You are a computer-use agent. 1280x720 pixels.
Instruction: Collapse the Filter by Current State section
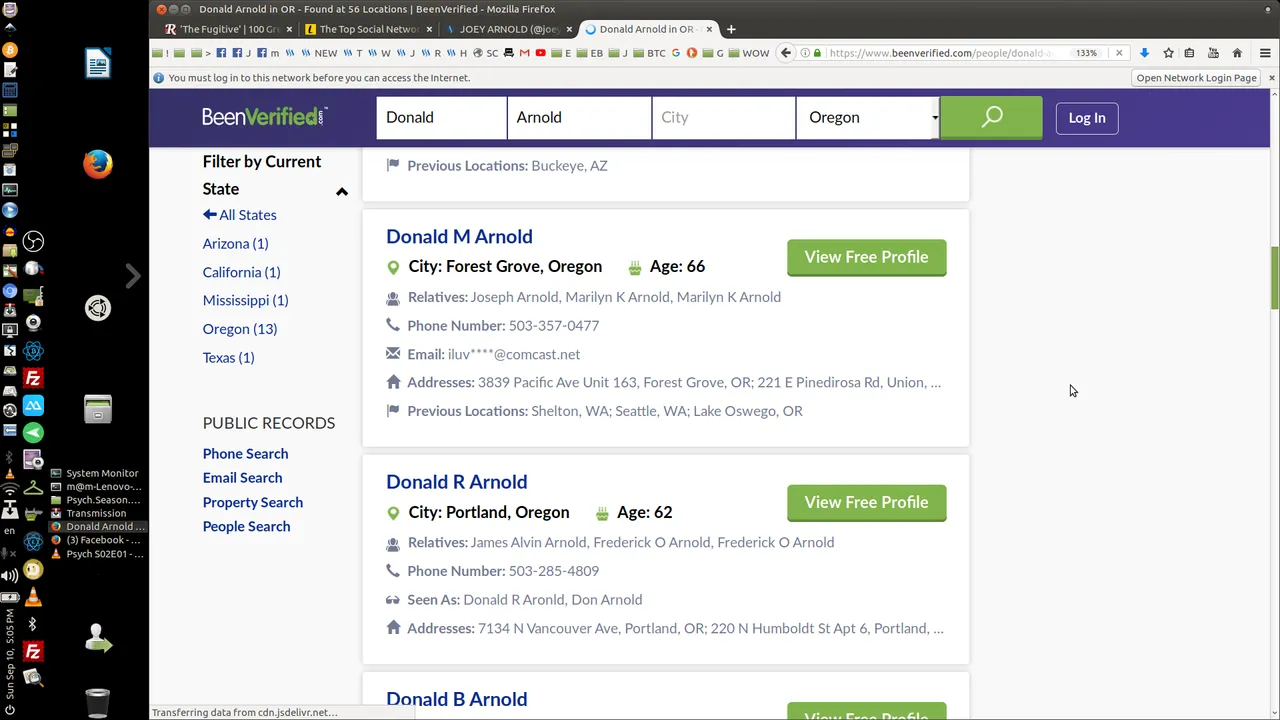(341, 191)
